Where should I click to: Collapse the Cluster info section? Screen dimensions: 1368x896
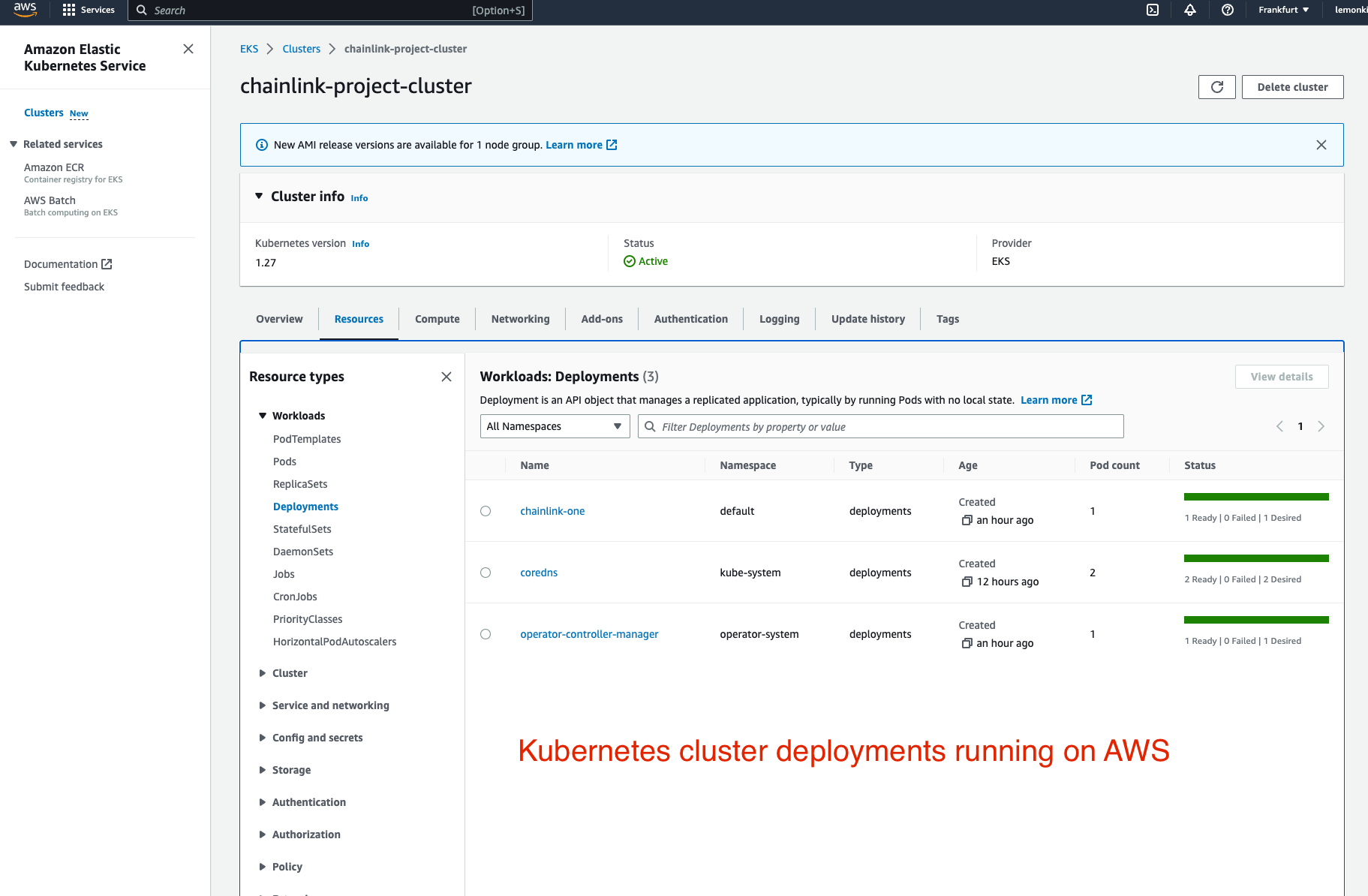[259, 196]
